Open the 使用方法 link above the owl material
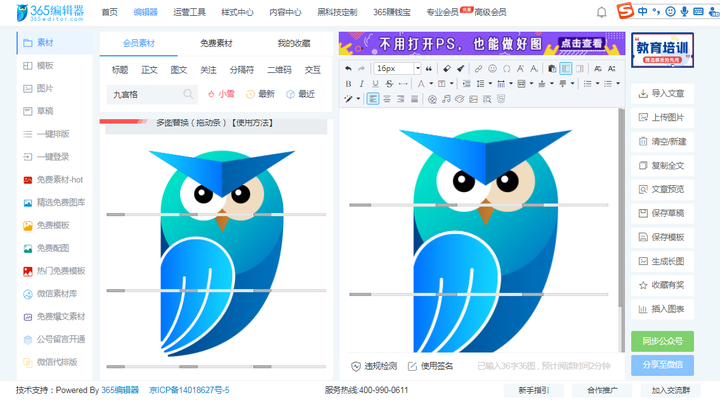The image size is (720, 400). [253, 123]
